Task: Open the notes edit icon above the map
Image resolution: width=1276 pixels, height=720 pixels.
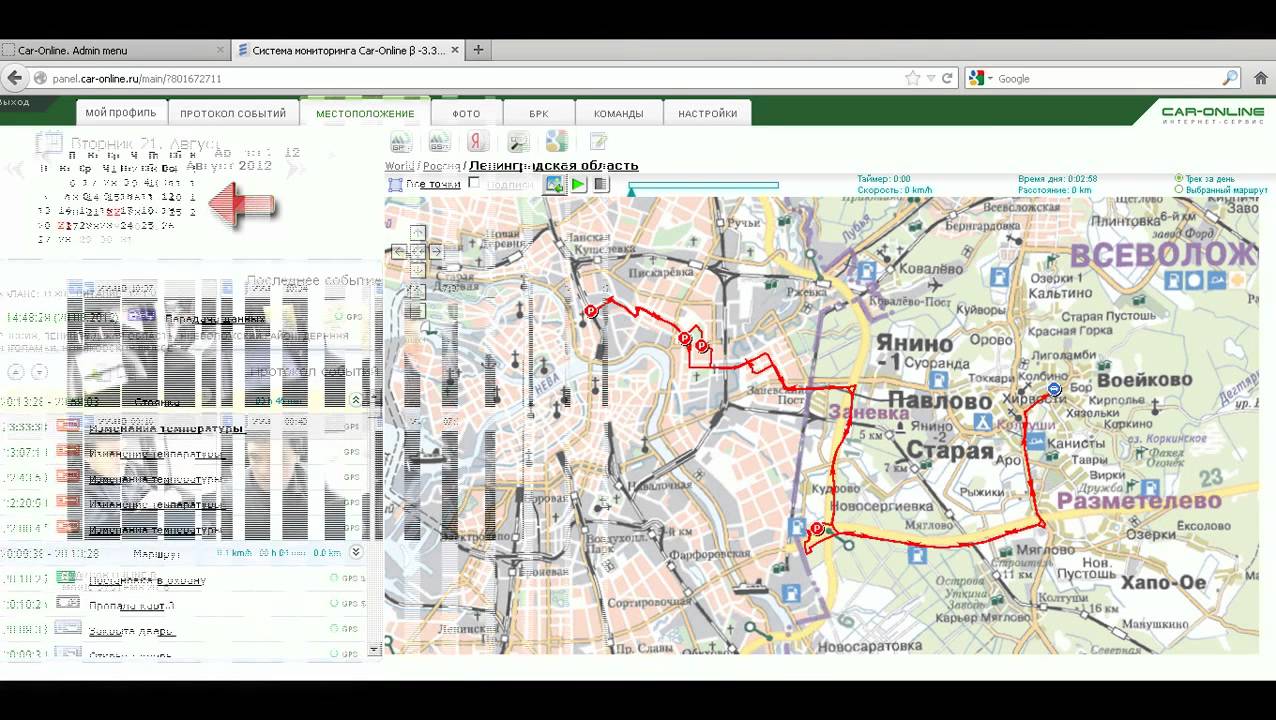Action: pyautogui.click(x=597, y=141)
